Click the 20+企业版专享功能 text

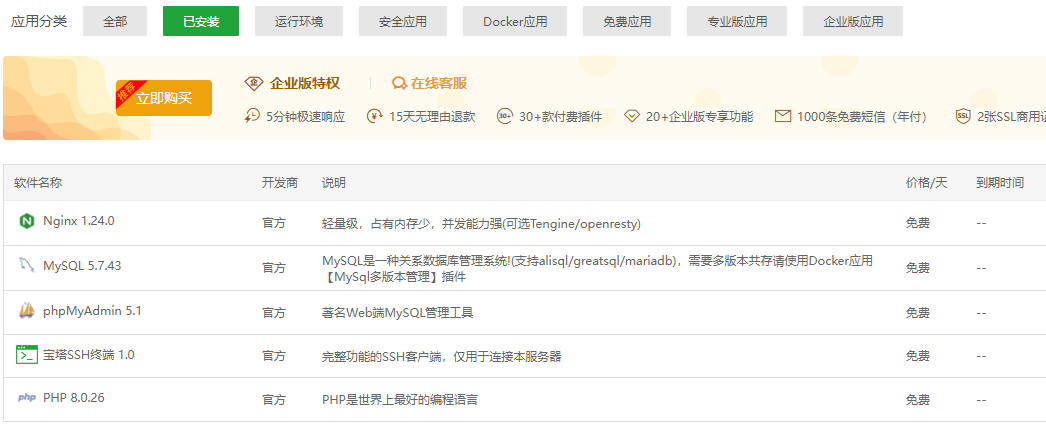click(x=700, y=117)
